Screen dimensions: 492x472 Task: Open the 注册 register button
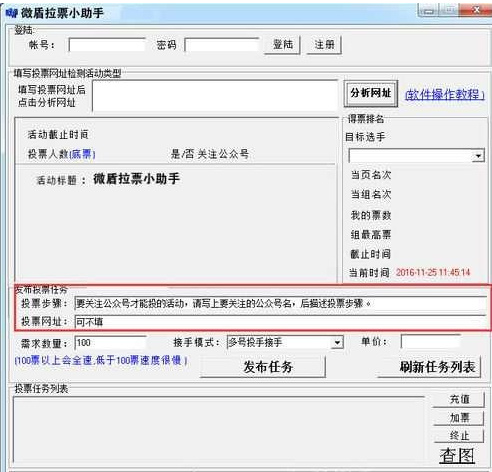click(324, 44)
